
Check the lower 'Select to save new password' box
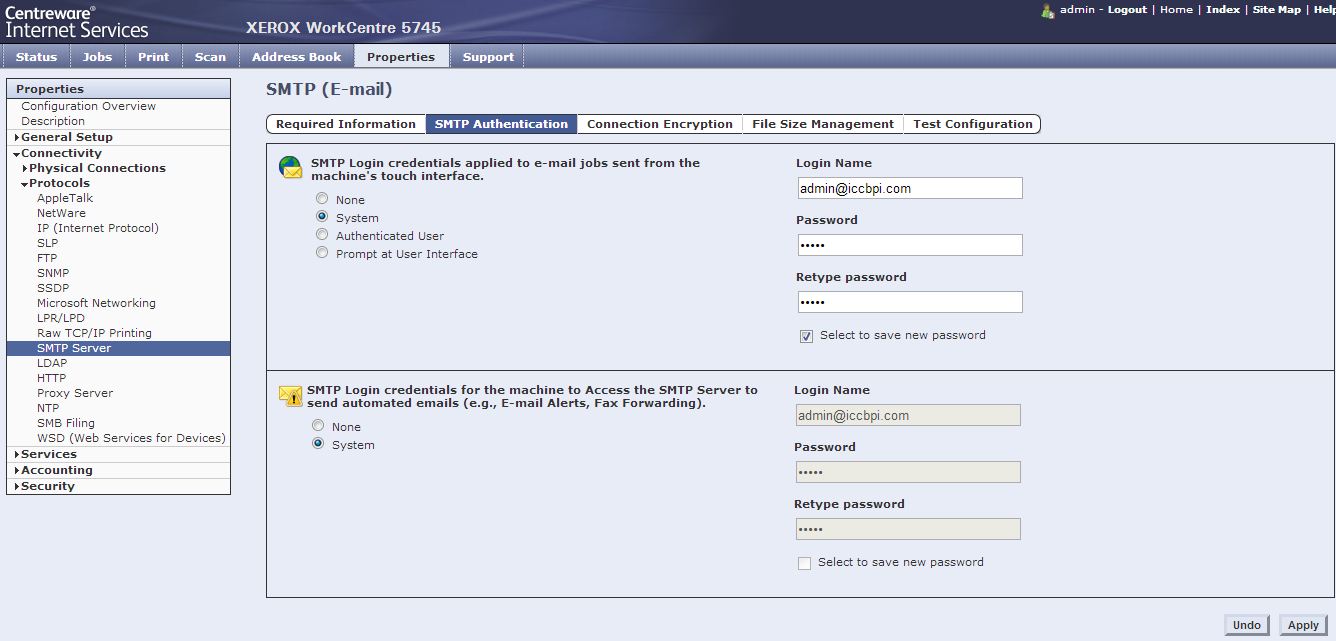[x=804, y=563]
